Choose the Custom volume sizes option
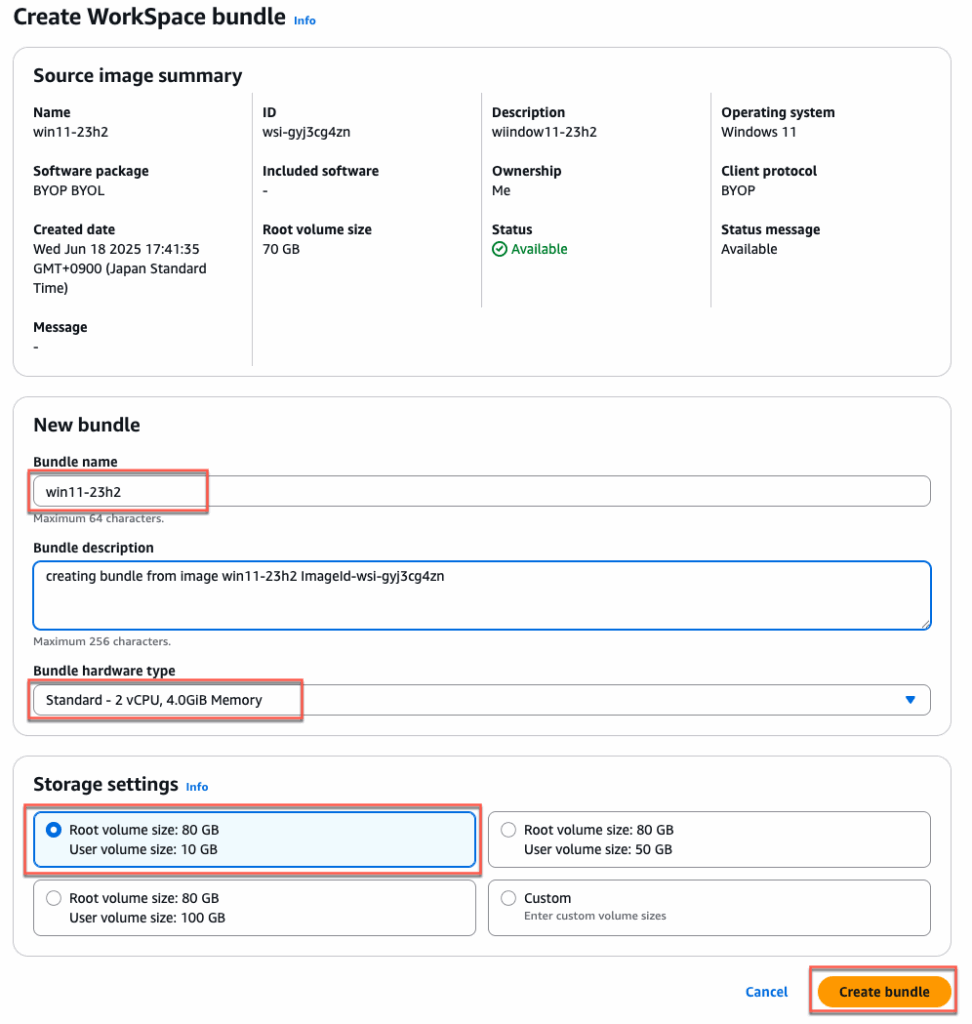The width and height of the screenshot is (972, 1024). (508, 898)
